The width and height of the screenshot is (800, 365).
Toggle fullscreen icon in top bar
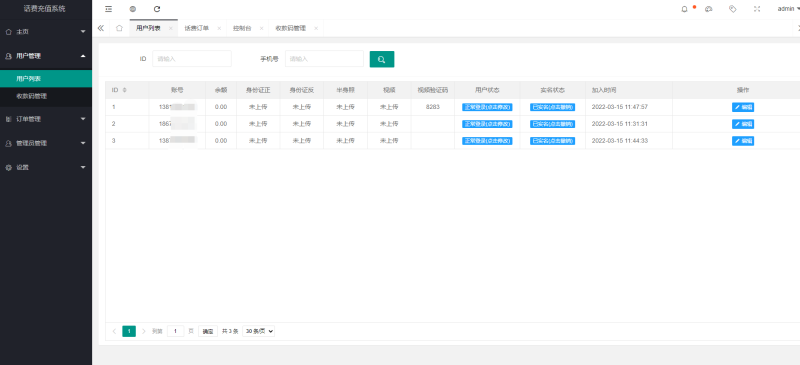pos(757,9)
